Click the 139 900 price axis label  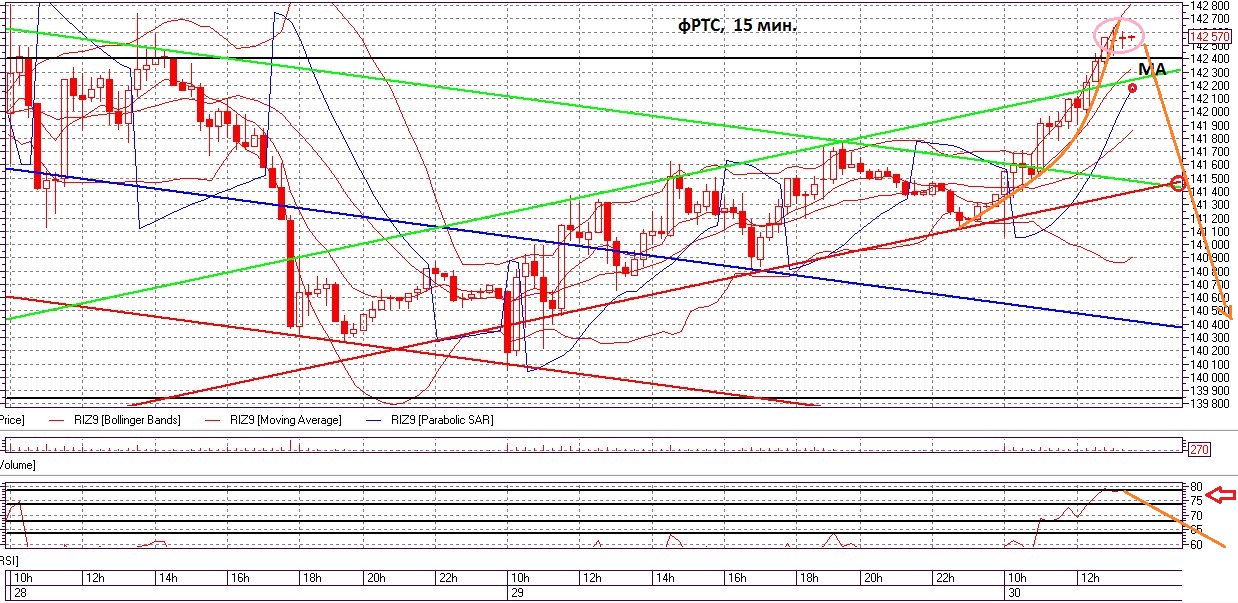1211,391
